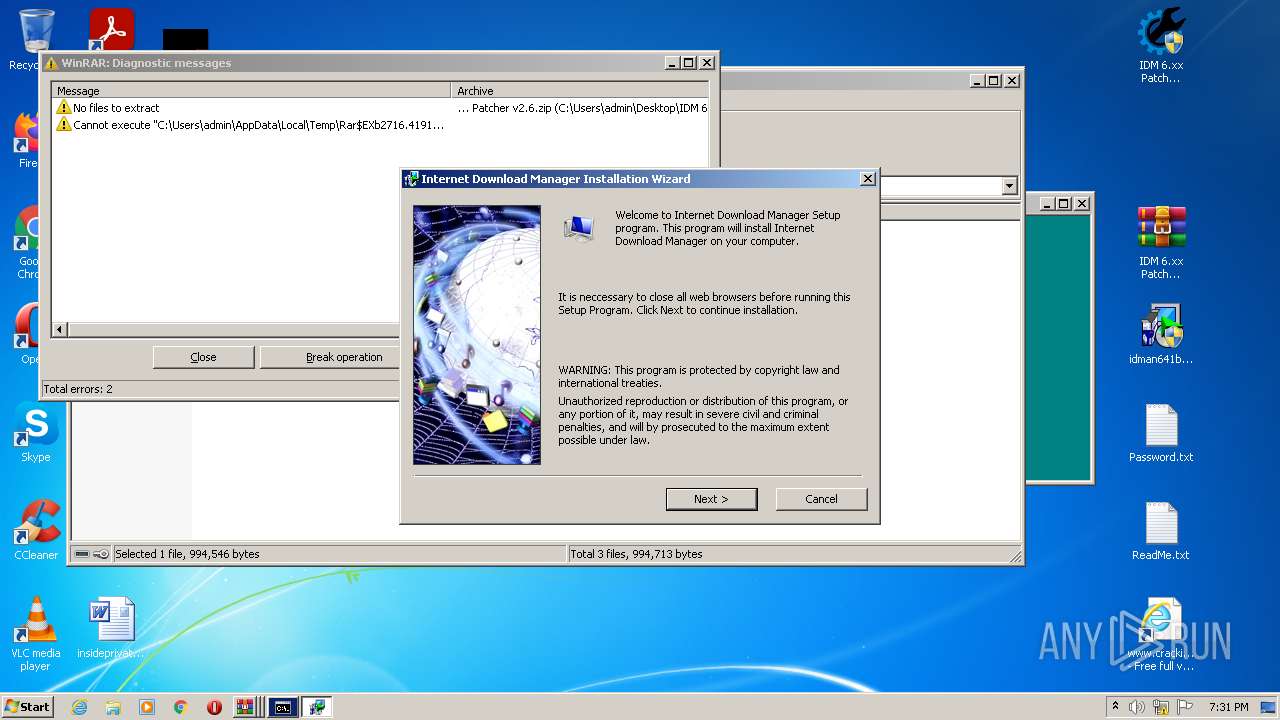
Task: Open the idman641b installer desktop icon
Action: point(1160,335)
